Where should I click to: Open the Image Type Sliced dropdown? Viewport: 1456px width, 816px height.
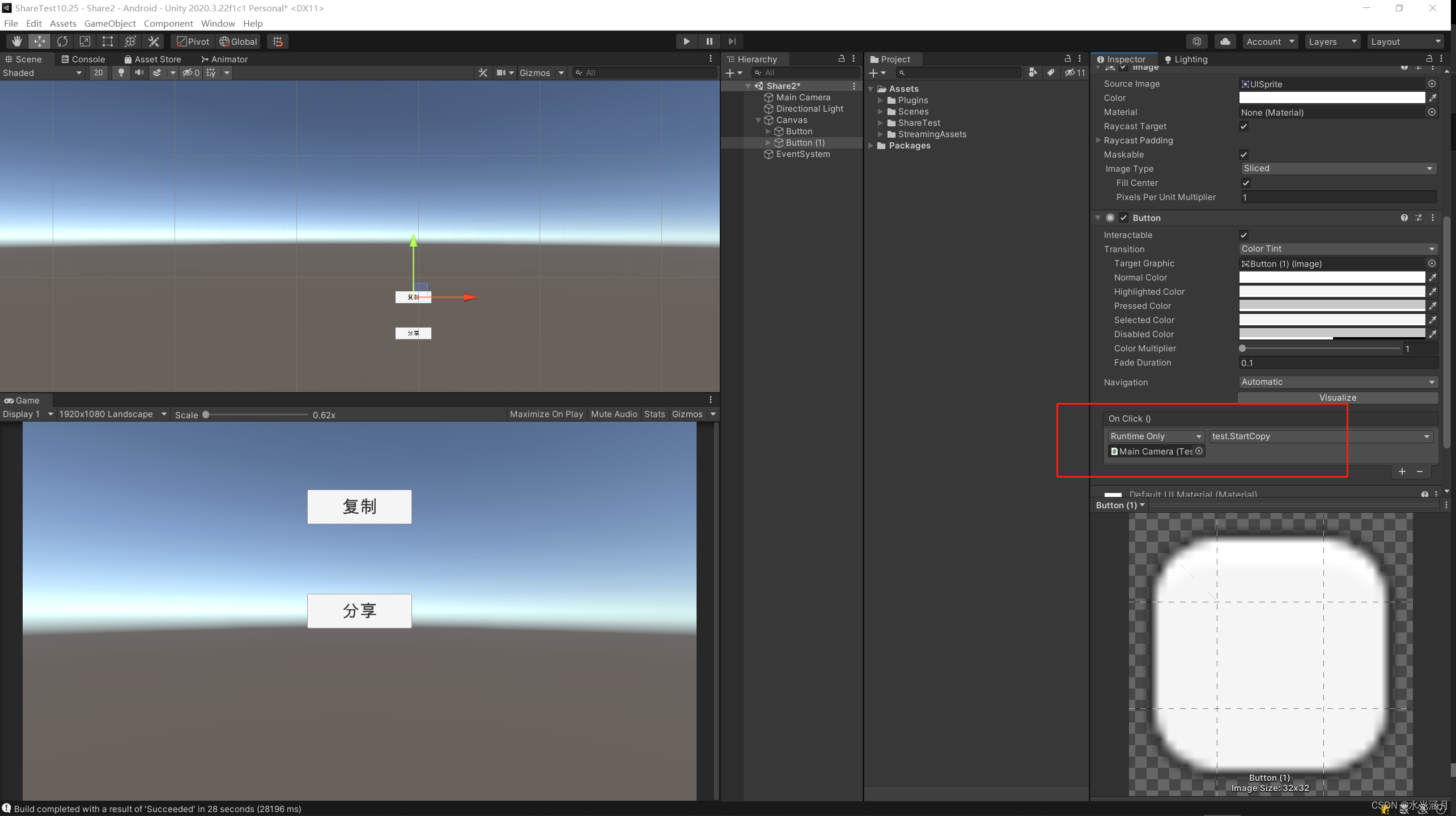[x=1338, y=168]
